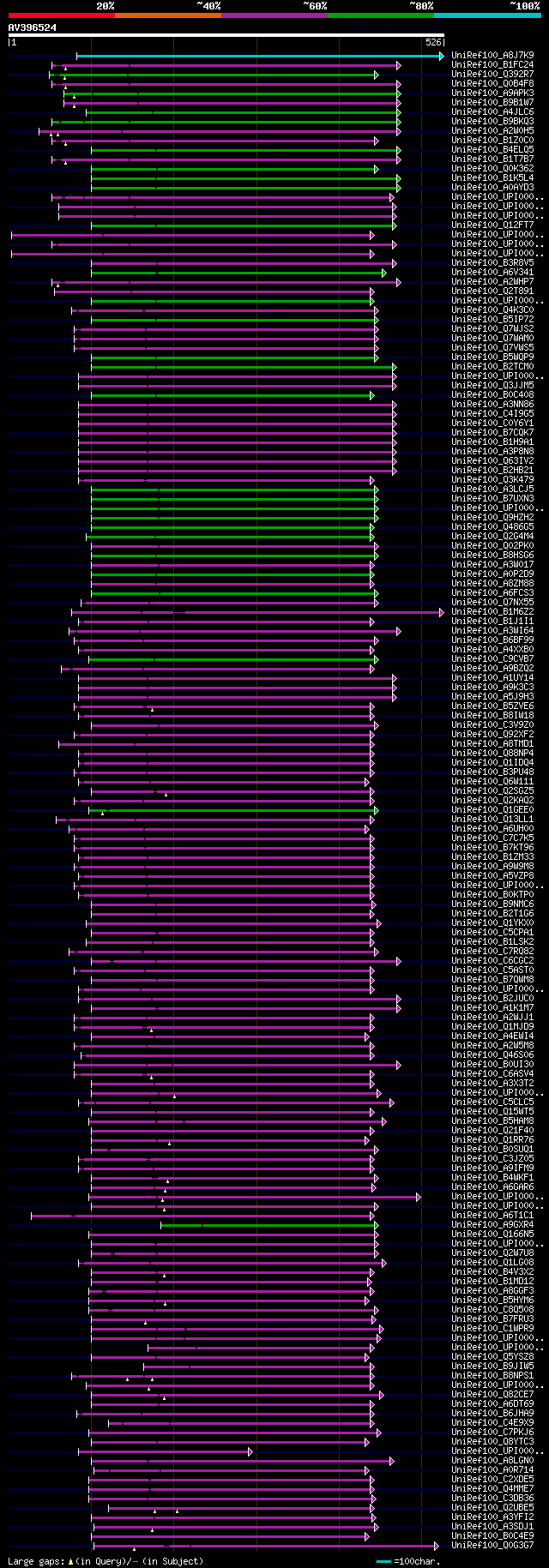Click the orange ~40% legend color bar
Viewport: 549px width, 1568px height.
point(167,15)
